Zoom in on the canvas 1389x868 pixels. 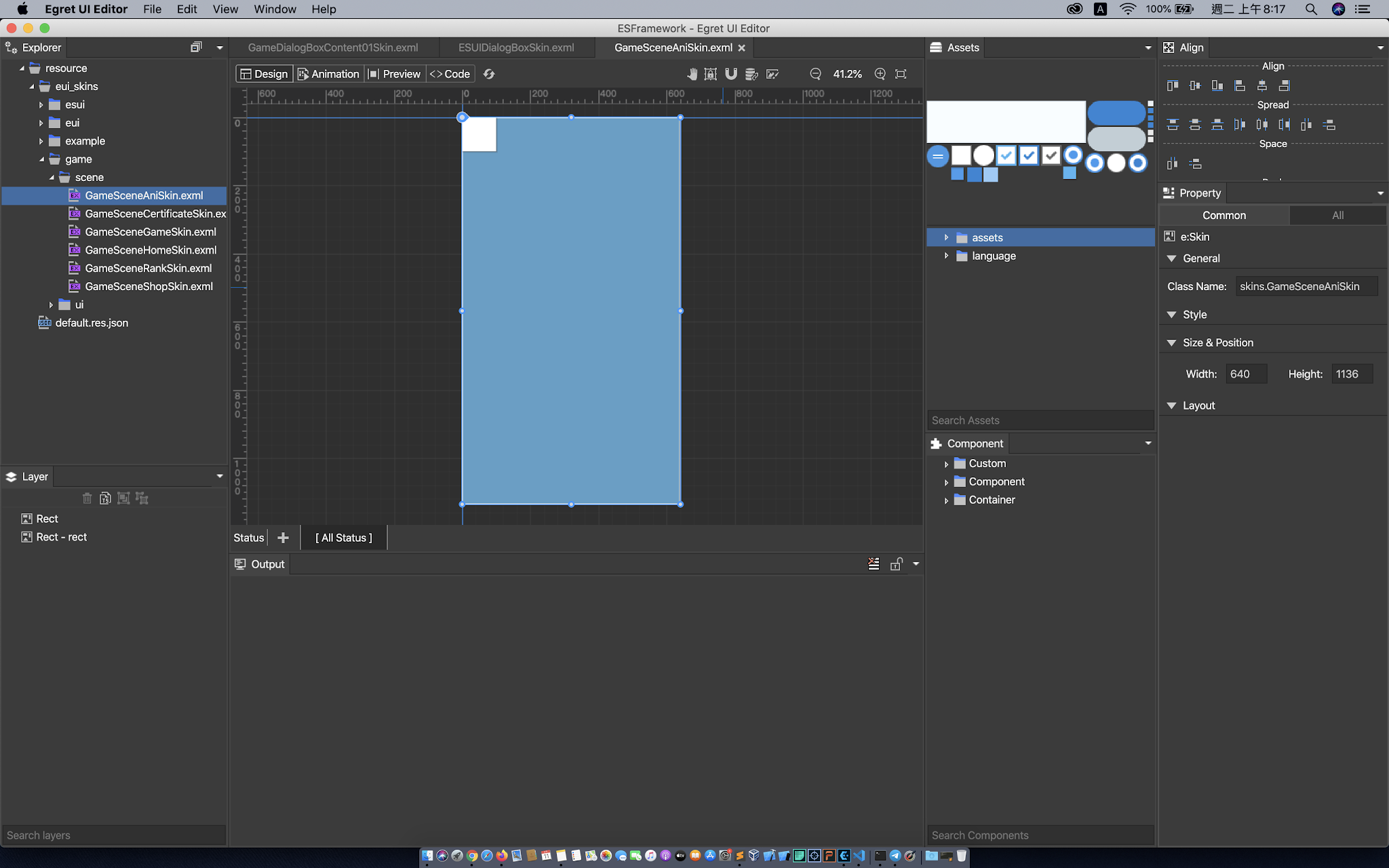coord(880,74)
